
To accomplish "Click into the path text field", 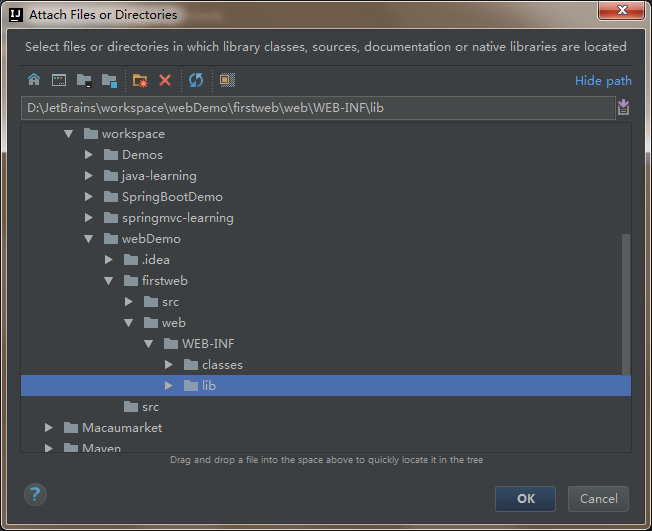I will [318, 108].
